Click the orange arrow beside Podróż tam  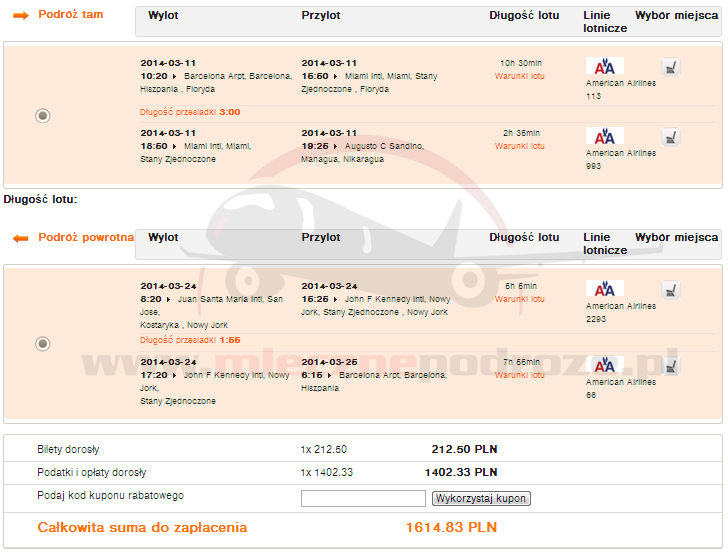coord(20,17)
